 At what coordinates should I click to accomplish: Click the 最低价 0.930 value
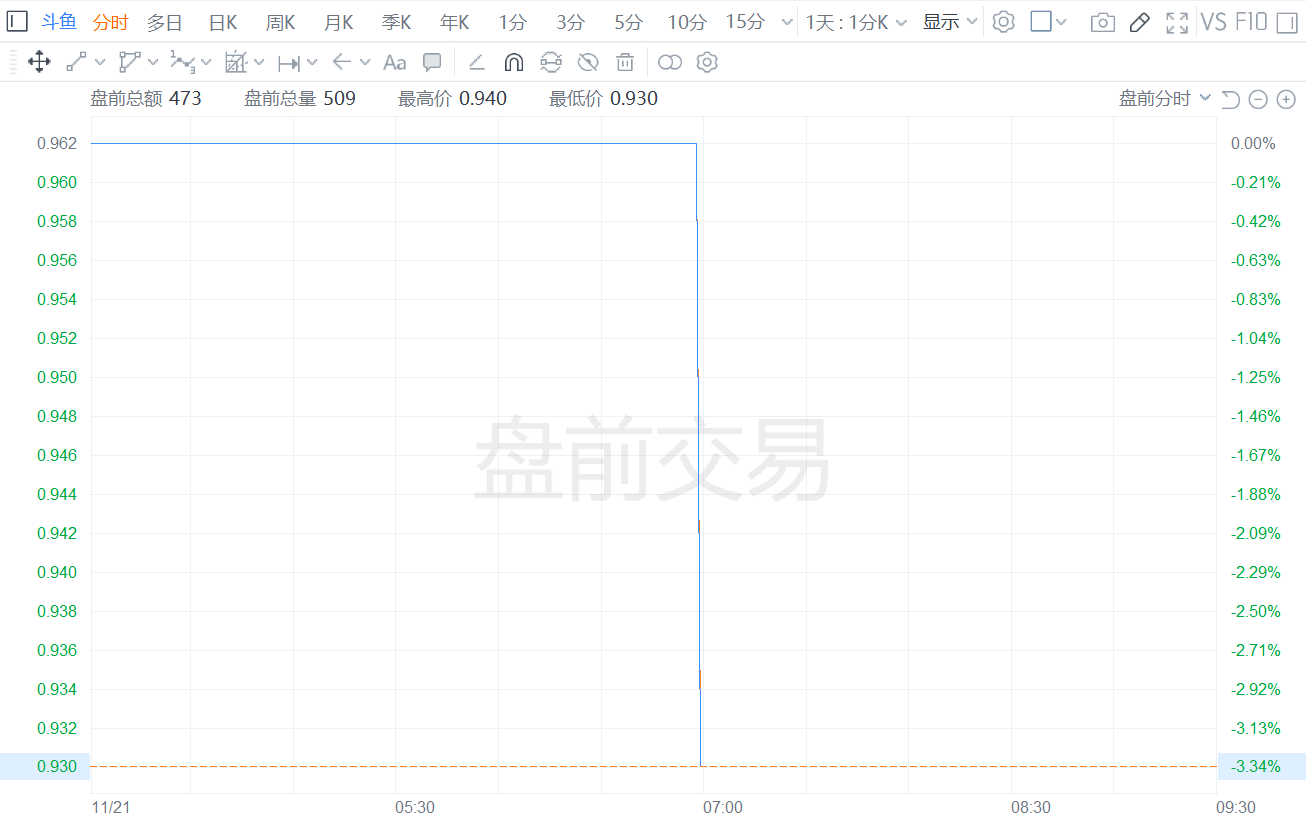604,98
